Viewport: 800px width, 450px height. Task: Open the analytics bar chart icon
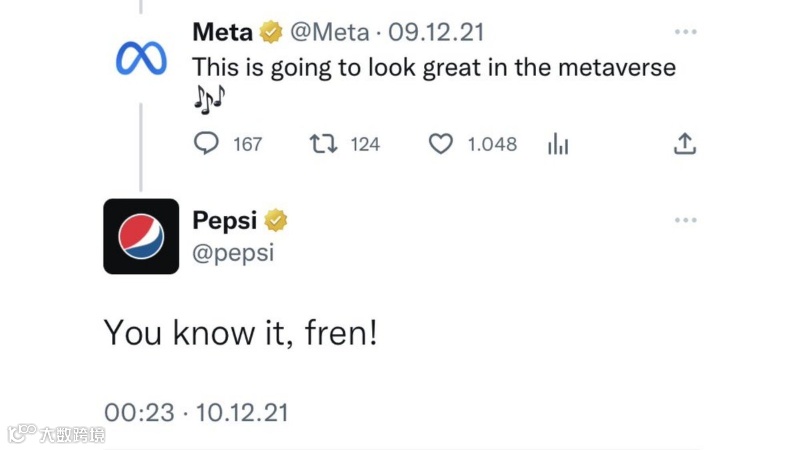[558, 145]
